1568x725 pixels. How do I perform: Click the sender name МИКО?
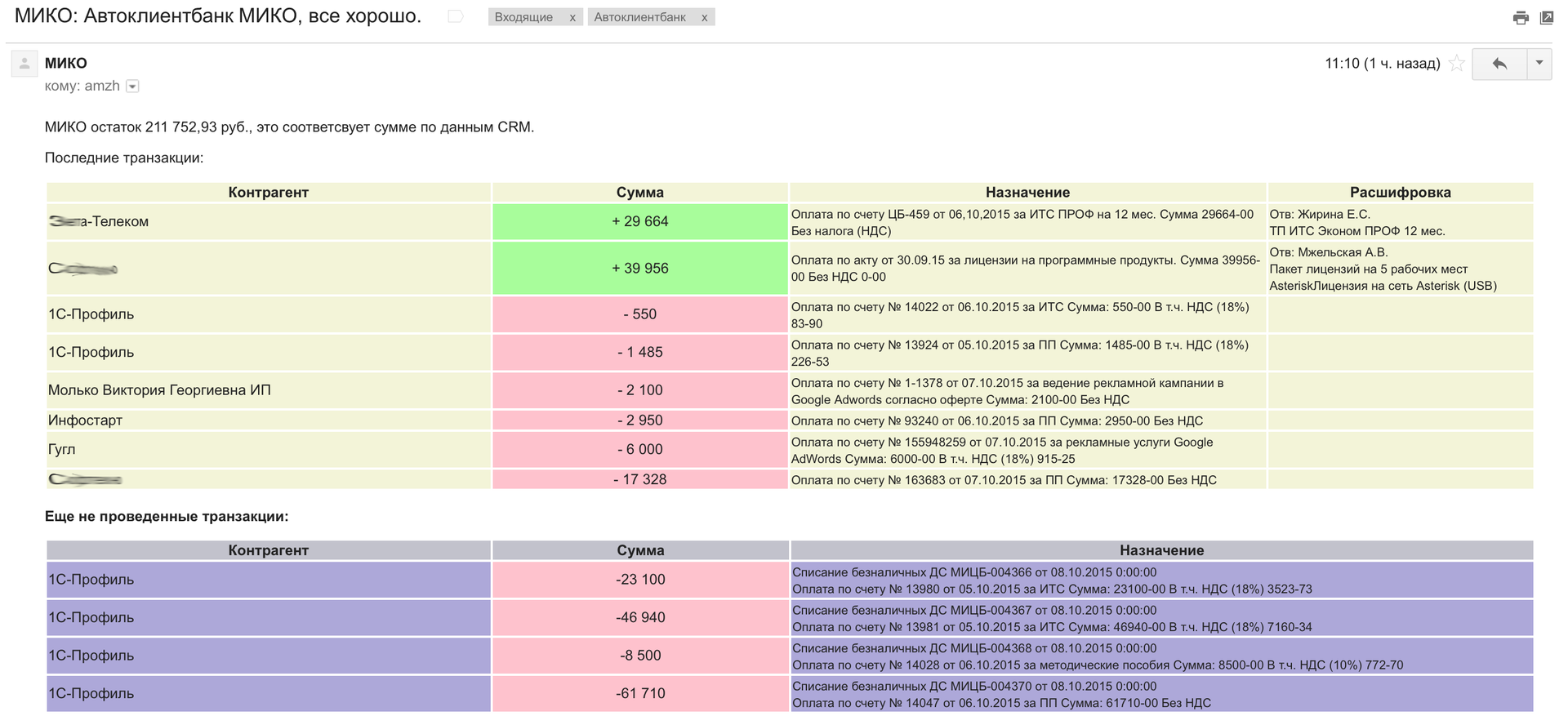point(66,63)
